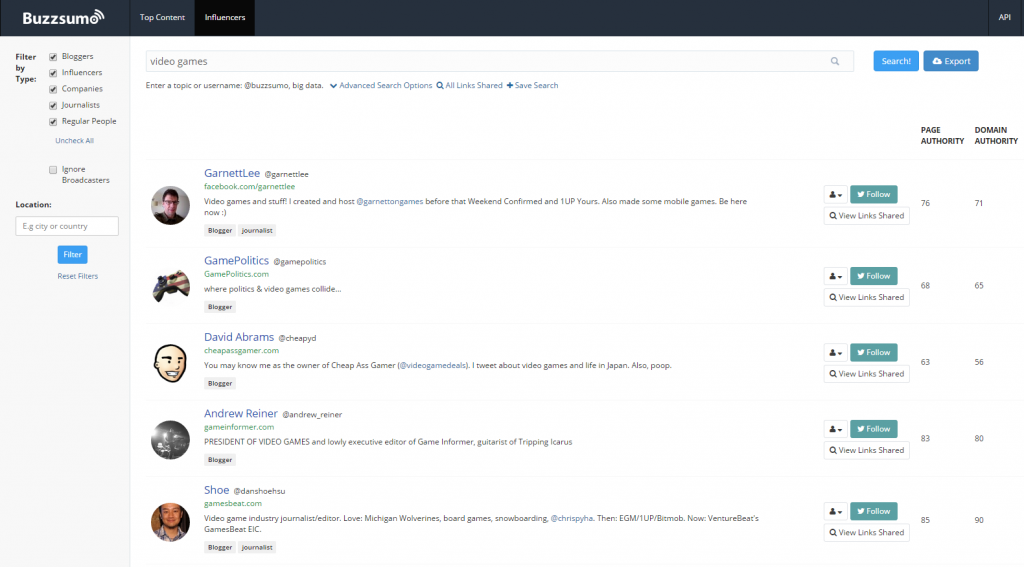Open GarnettLee profile name link
Viewport: 1024px width, 567px height.
[232, 173]
